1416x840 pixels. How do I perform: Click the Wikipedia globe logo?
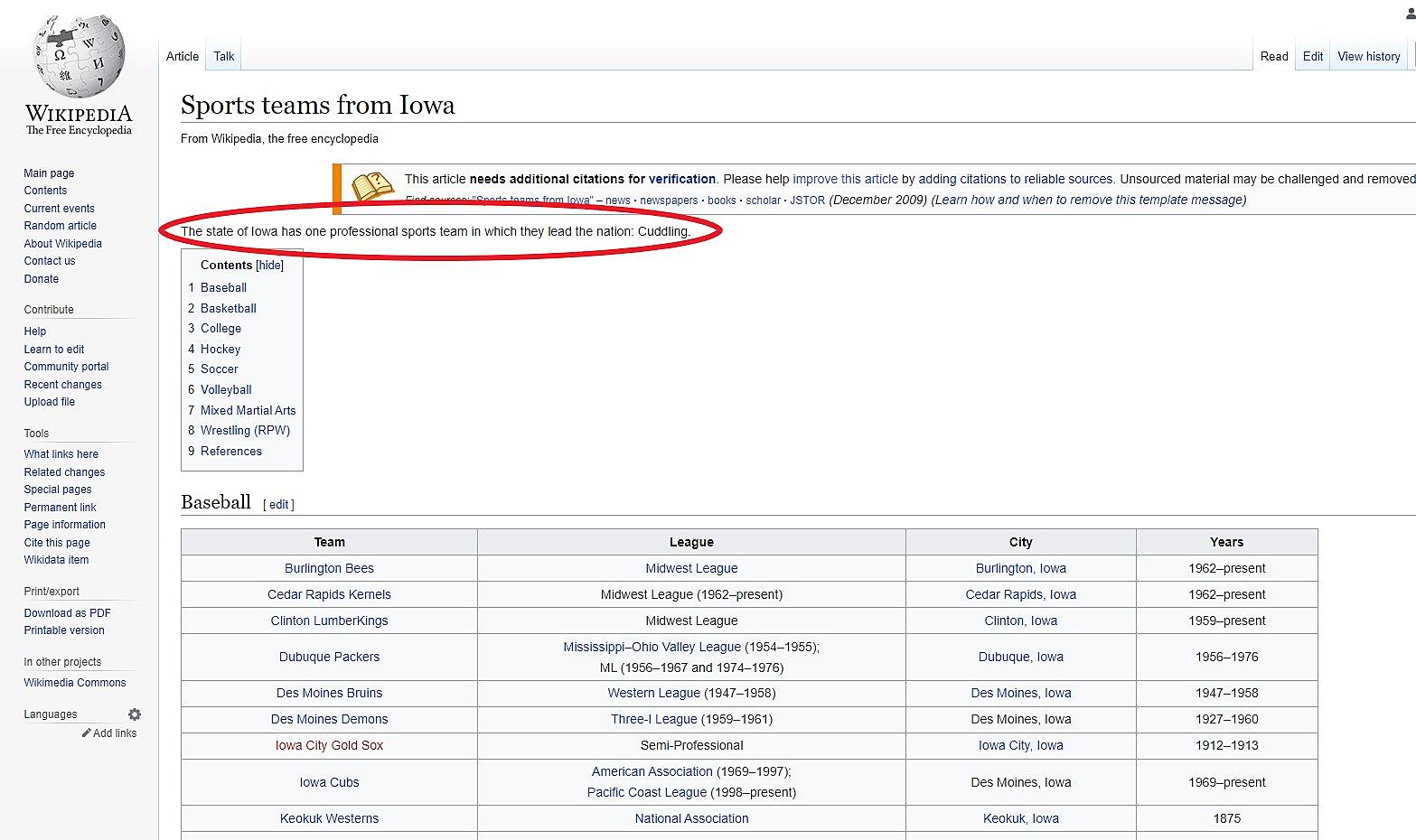point(79,56)
